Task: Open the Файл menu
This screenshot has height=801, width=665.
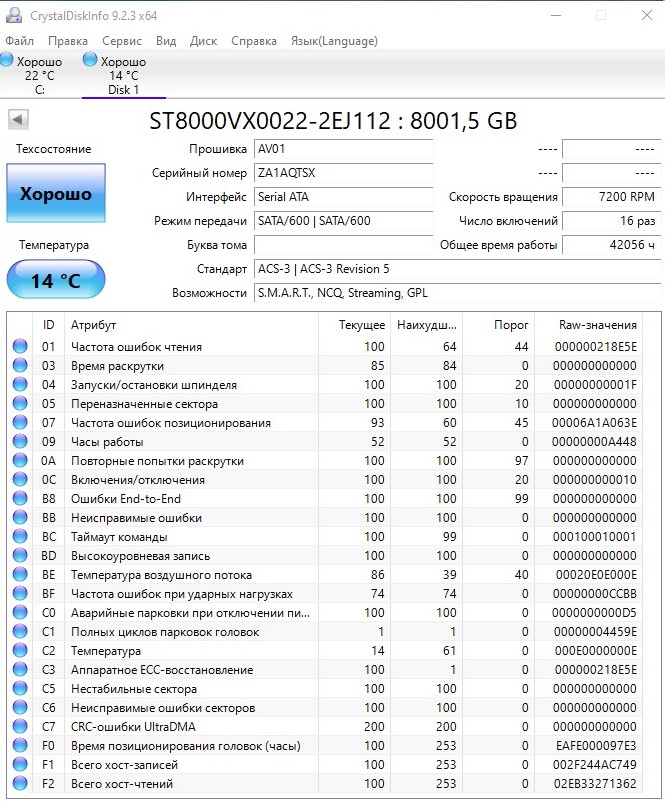Action: pos(19,41)
